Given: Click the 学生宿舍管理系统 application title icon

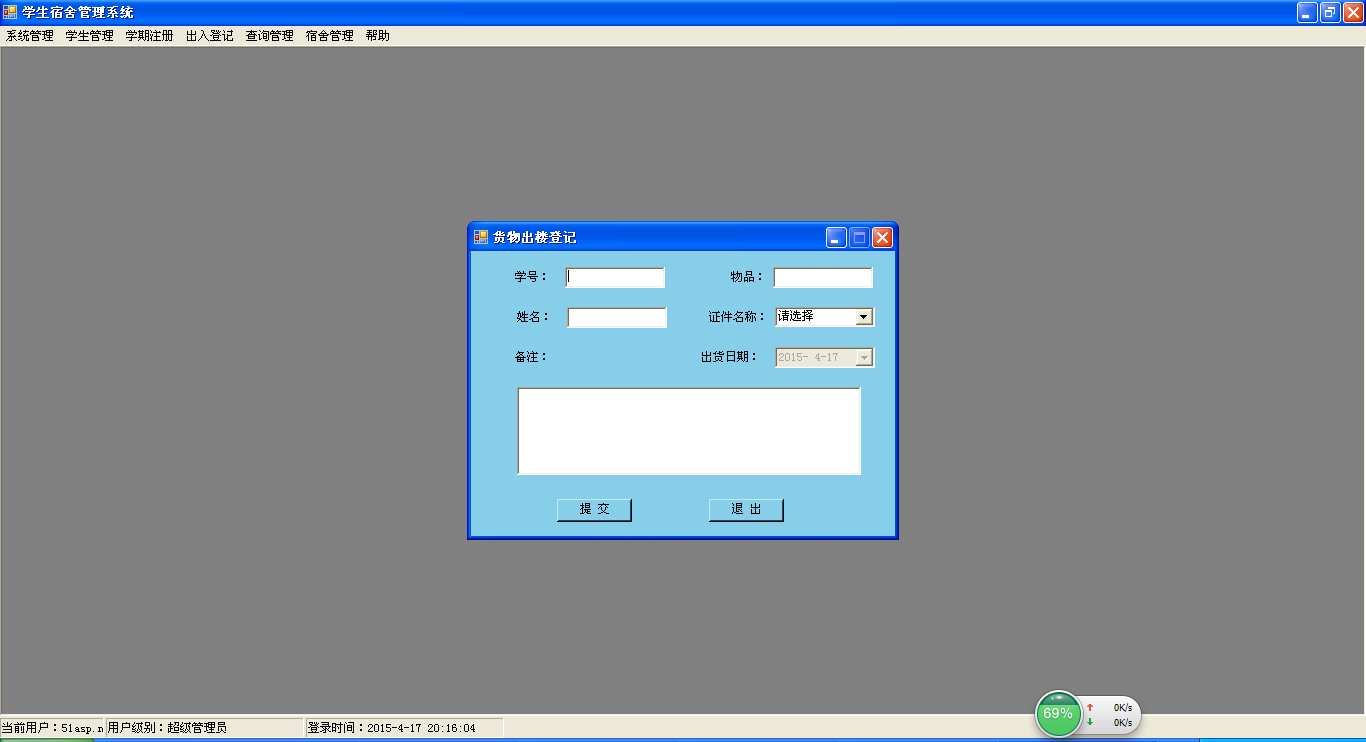Looking at the screenshot, I should tap(10, 12).
